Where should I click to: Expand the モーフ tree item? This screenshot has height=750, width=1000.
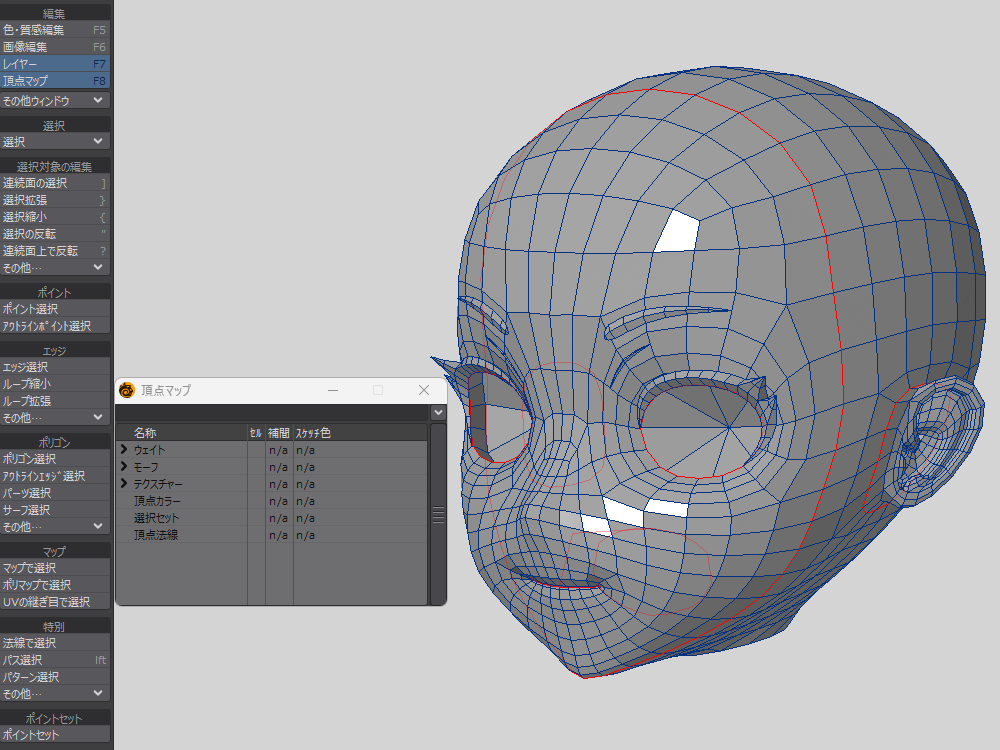tap(124, 467)
